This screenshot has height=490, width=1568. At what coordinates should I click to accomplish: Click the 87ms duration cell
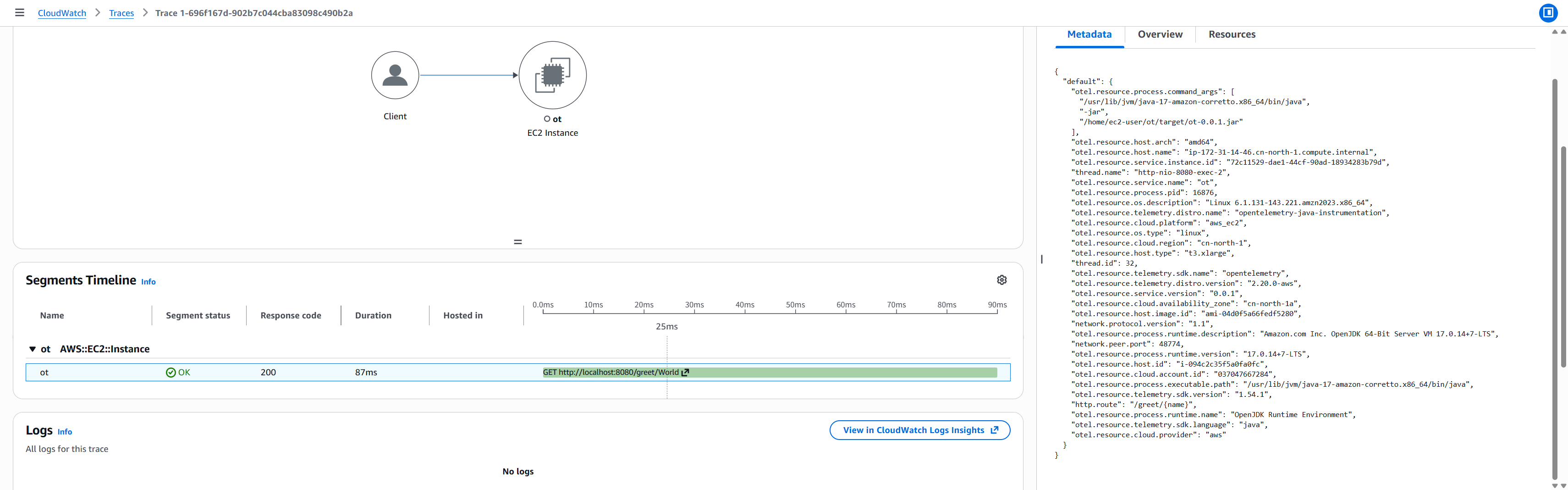(x=366, y=373)
